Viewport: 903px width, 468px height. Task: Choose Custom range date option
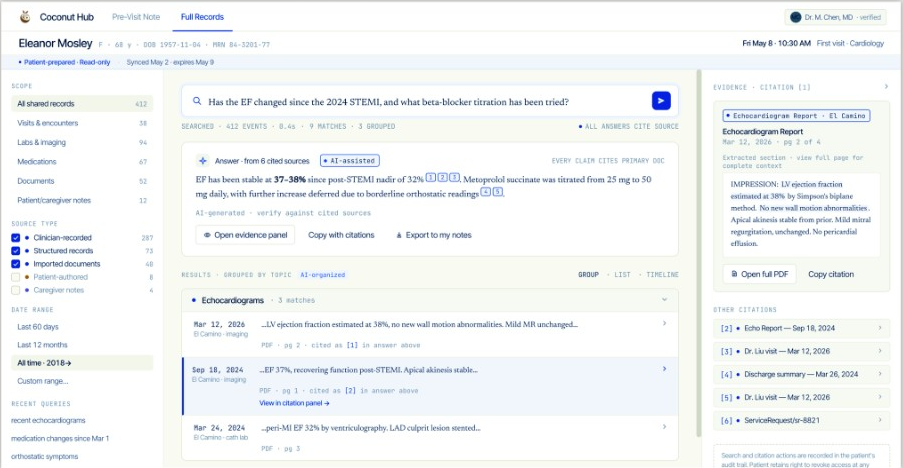[43, 381]
